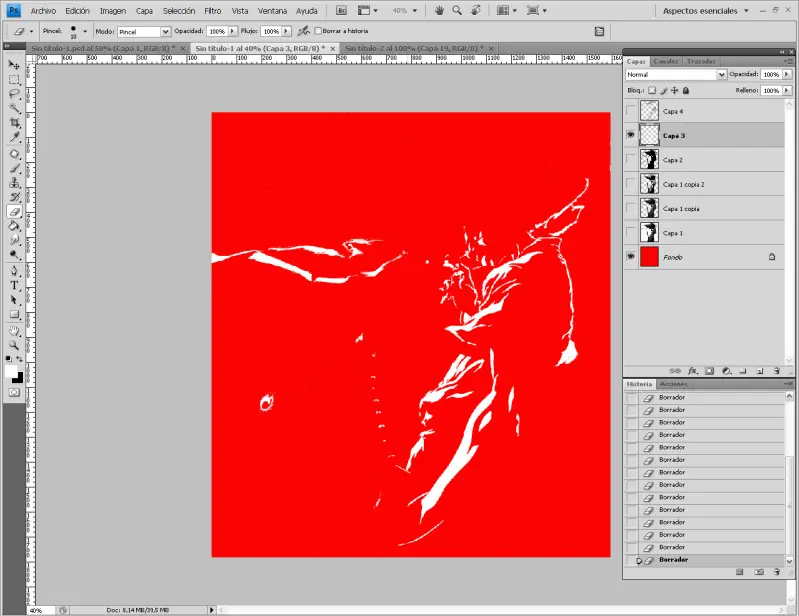Create new snapshot in History panel
This screenshot has height=616, width=799.
[x=759, y=572]
